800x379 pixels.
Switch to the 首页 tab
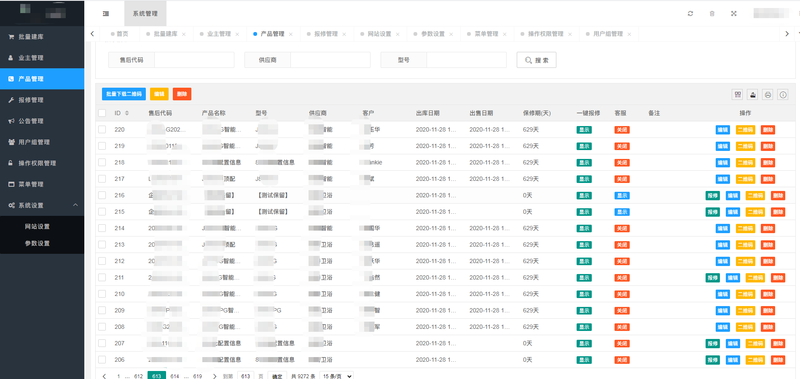(x=119, y=34)
